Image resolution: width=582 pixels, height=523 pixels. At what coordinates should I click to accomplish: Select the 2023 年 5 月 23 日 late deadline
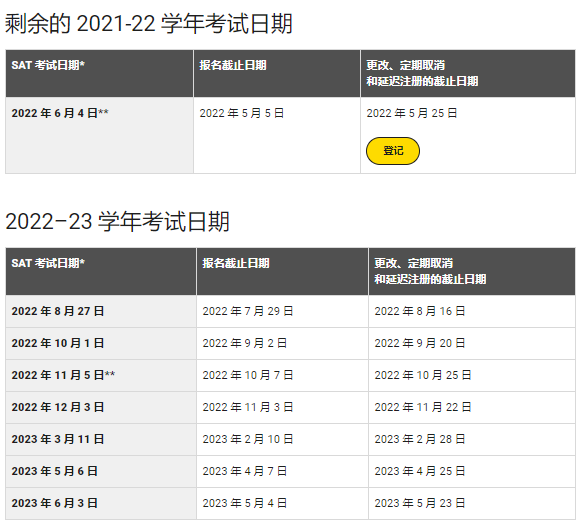point(420,503)
